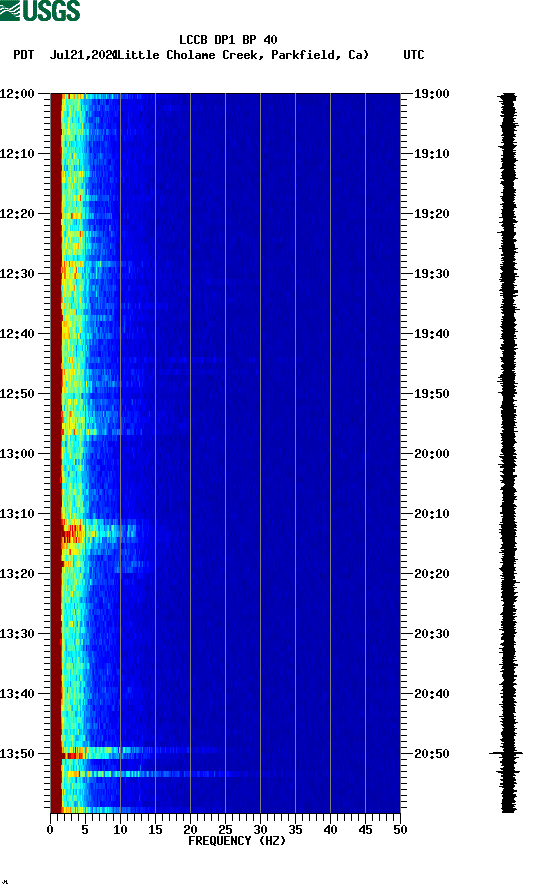Click the 50 Hz frequency tick label
Viewport: 552px width, 893px height.
pyautogui.click(x=400, y=830)
